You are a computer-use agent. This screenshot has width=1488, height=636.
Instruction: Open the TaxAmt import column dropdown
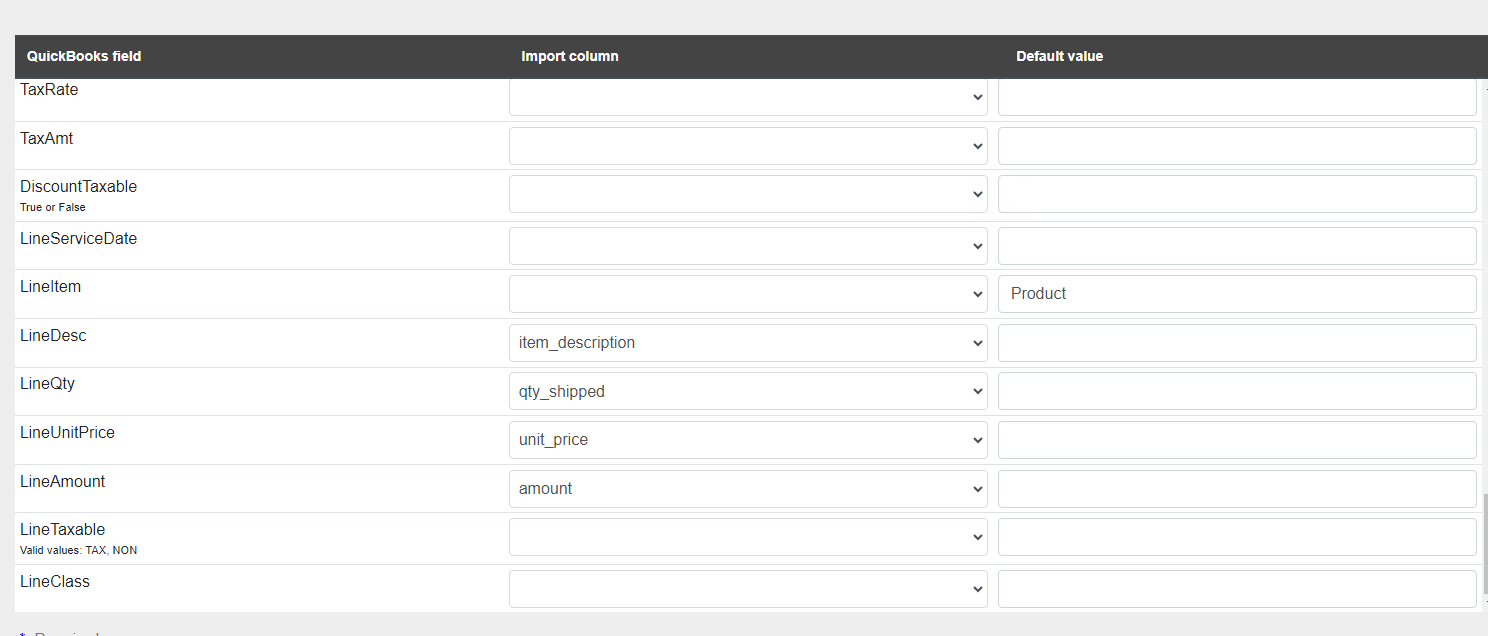pos(748,146)
